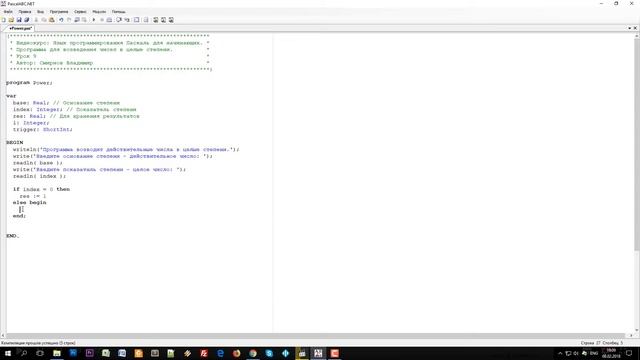Create a new file with toolbar icon

(4, 20)
